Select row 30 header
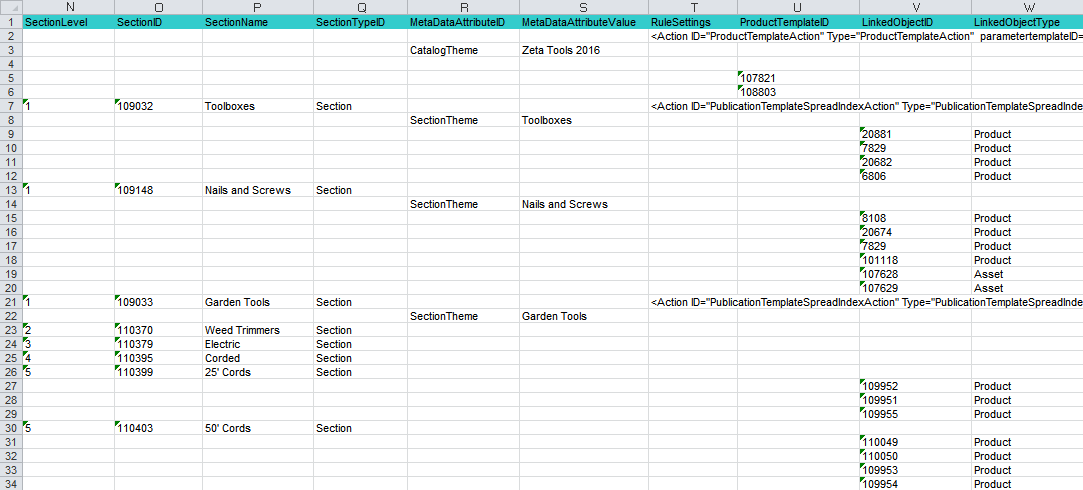This screenshot has height=490, width=1083. tap(11, 428)
